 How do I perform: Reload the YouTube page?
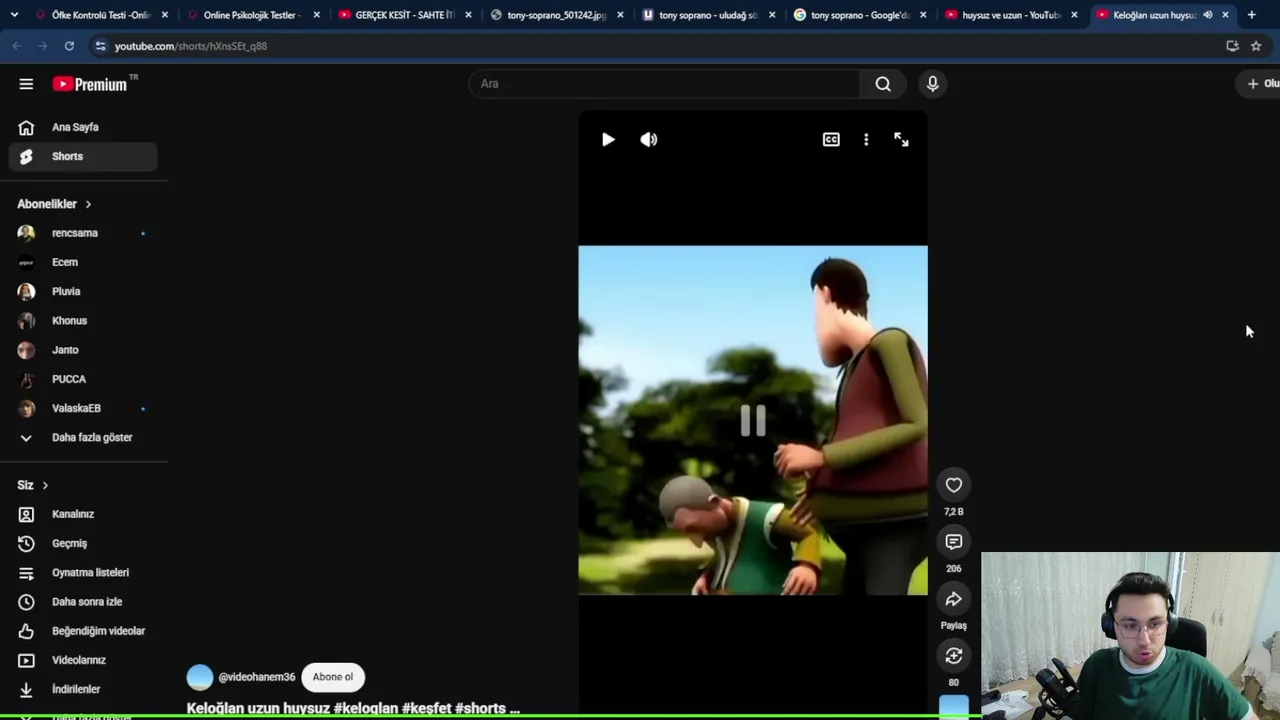click(69, 46)
